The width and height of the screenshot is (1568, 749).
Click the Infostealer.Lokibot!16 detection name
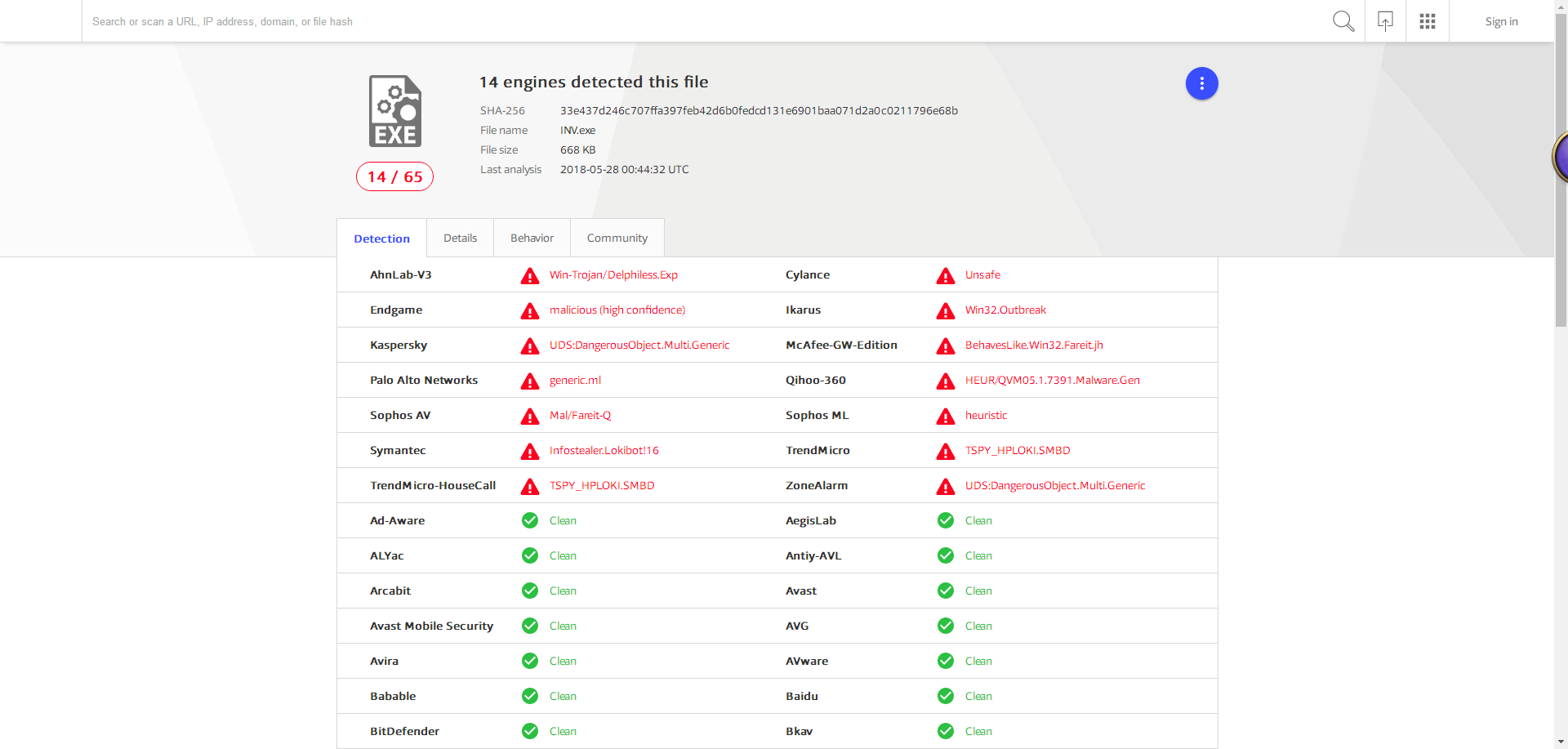click(604, 450)
